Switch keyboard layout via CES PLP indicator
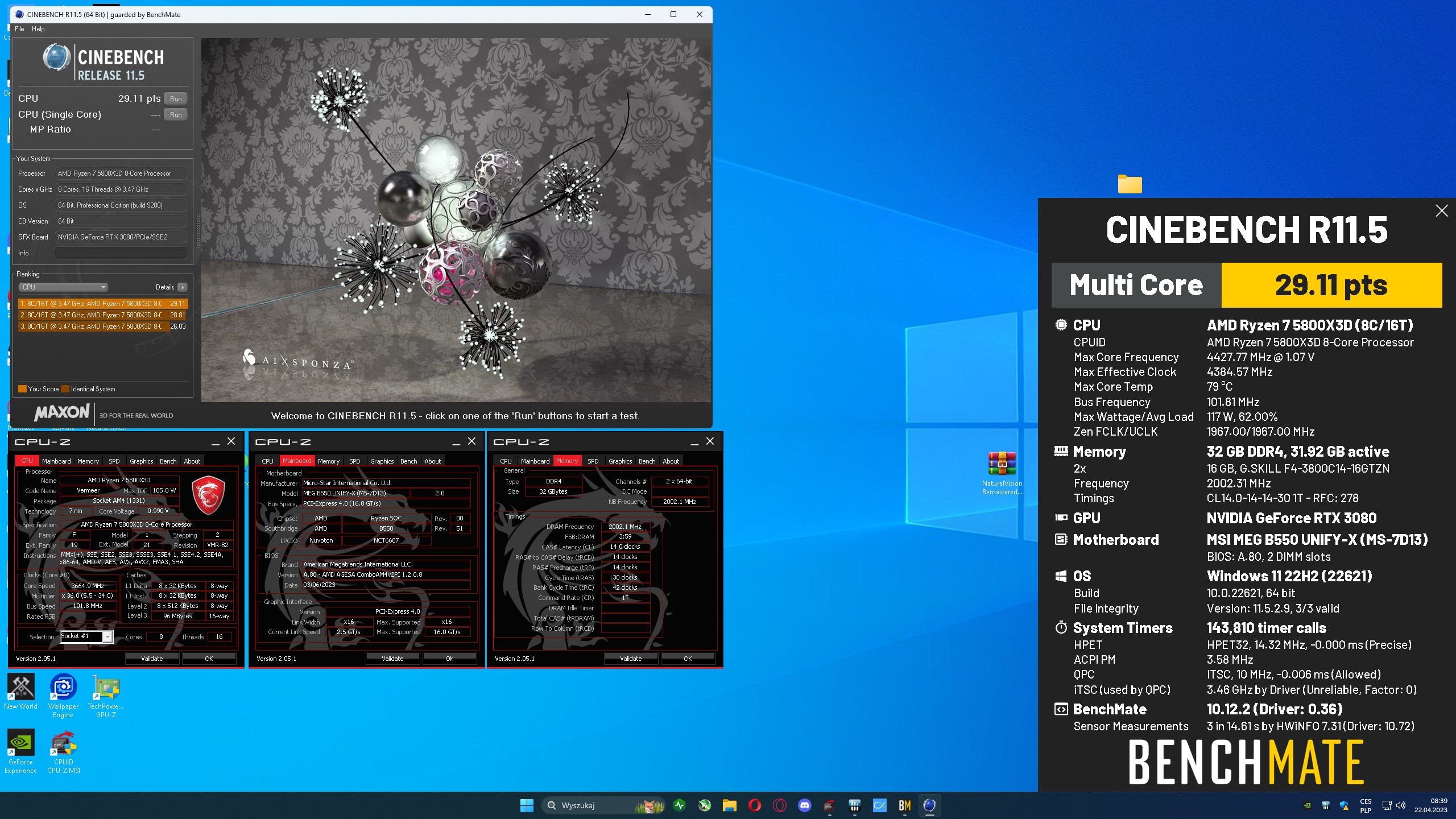 [x=1366, y=805]
